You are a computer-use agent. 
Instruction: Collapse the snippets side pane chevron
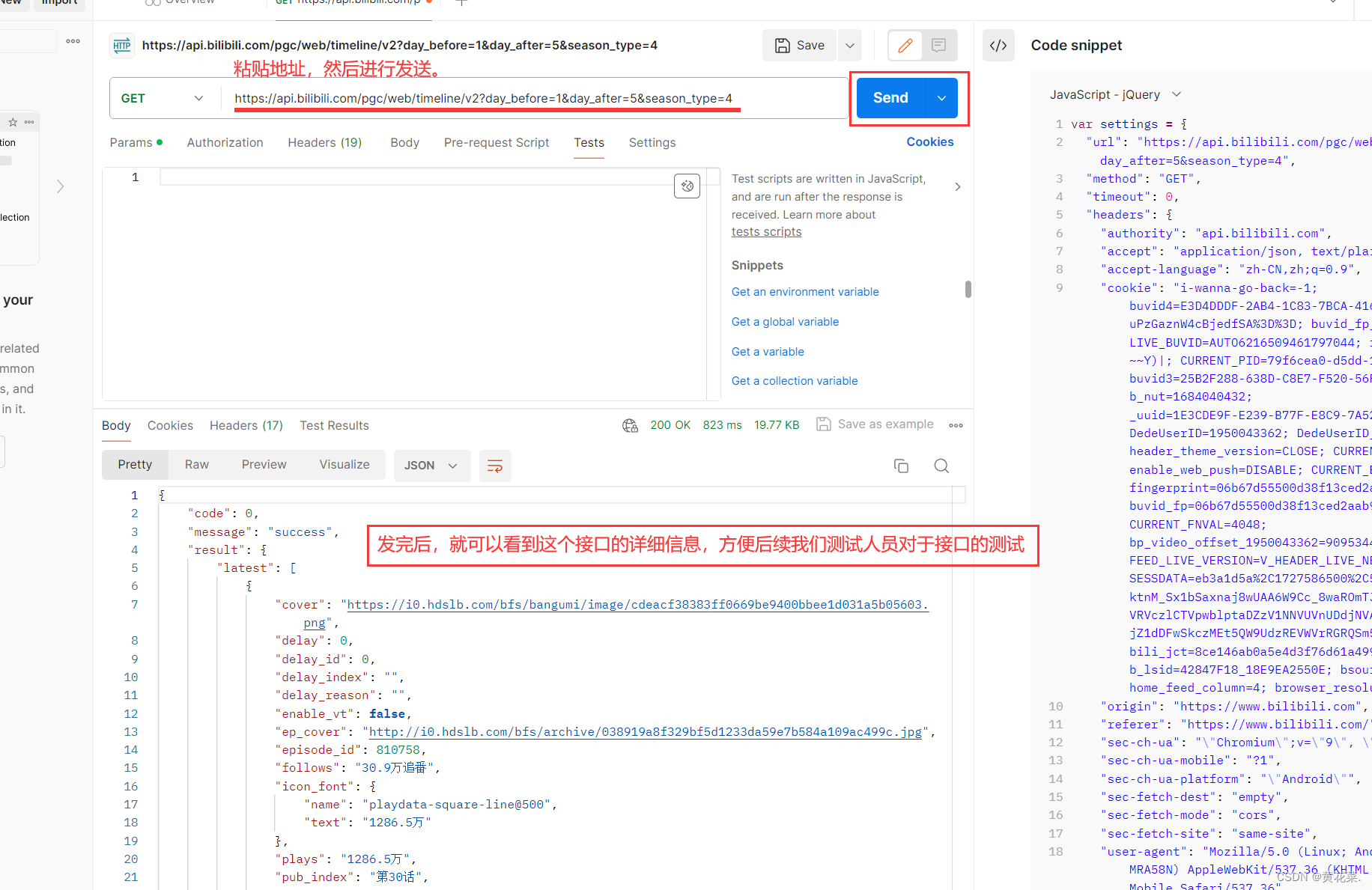click(x=957, y=186)
